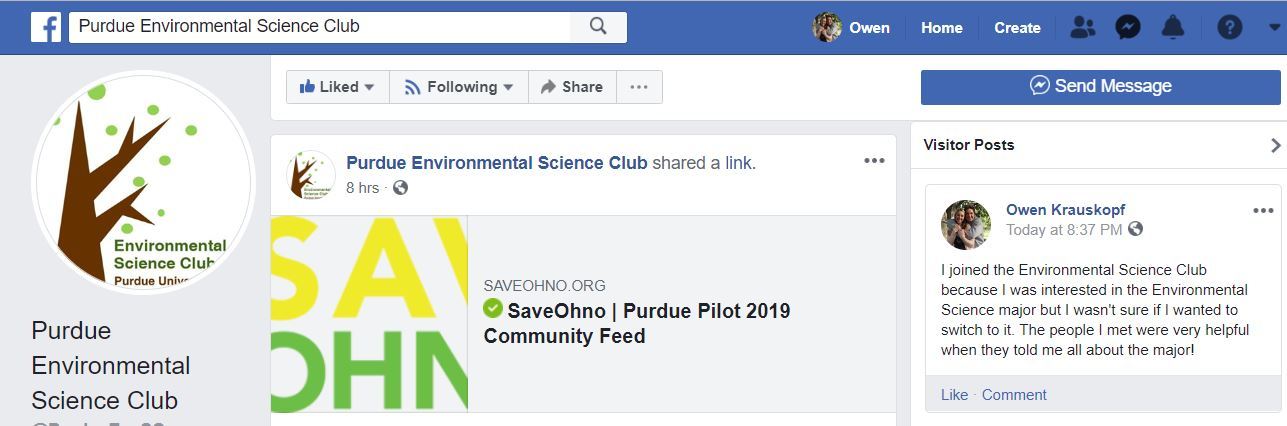Expand the Visitor Posts section arrow

point(1275,145)
